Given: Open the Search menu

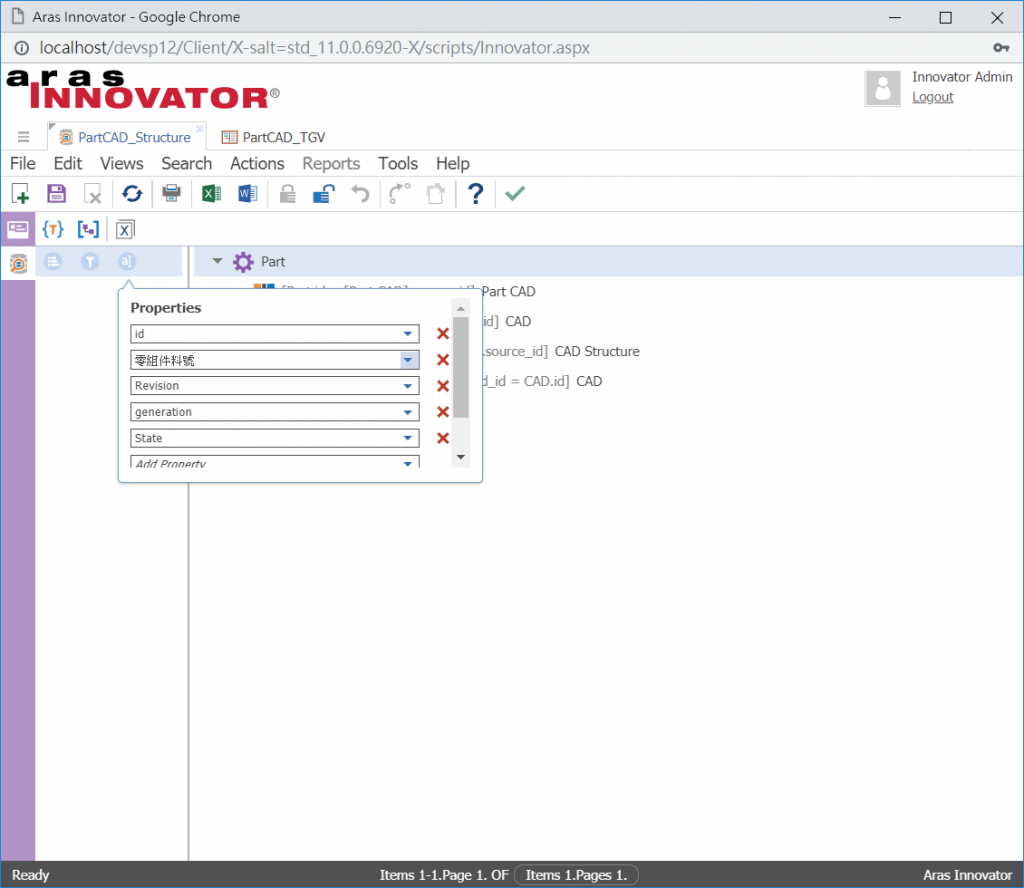Looking at the screenshot, I should (x=187, y=163).
